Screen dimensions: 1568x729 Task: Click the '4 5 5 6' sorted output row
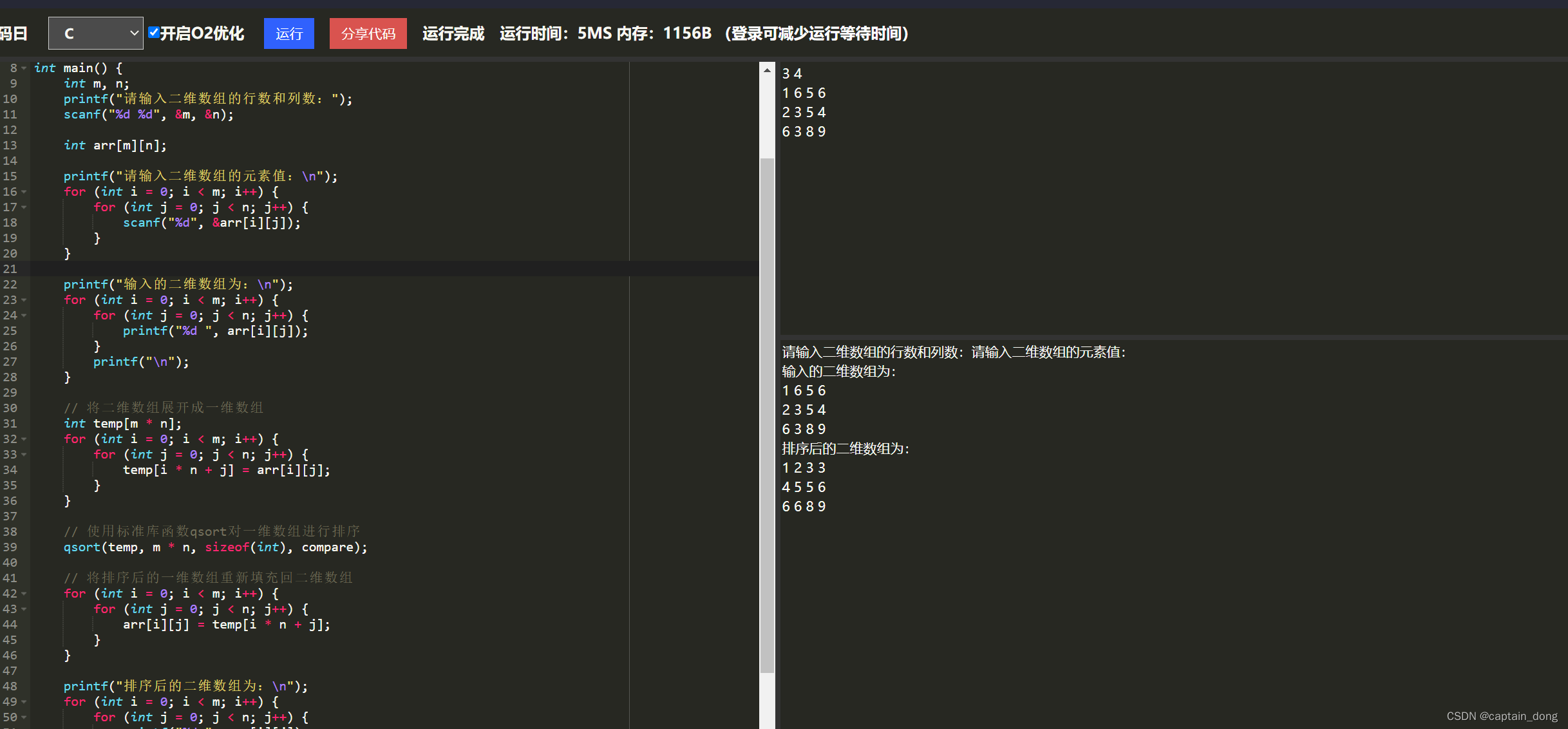point(804,487)
